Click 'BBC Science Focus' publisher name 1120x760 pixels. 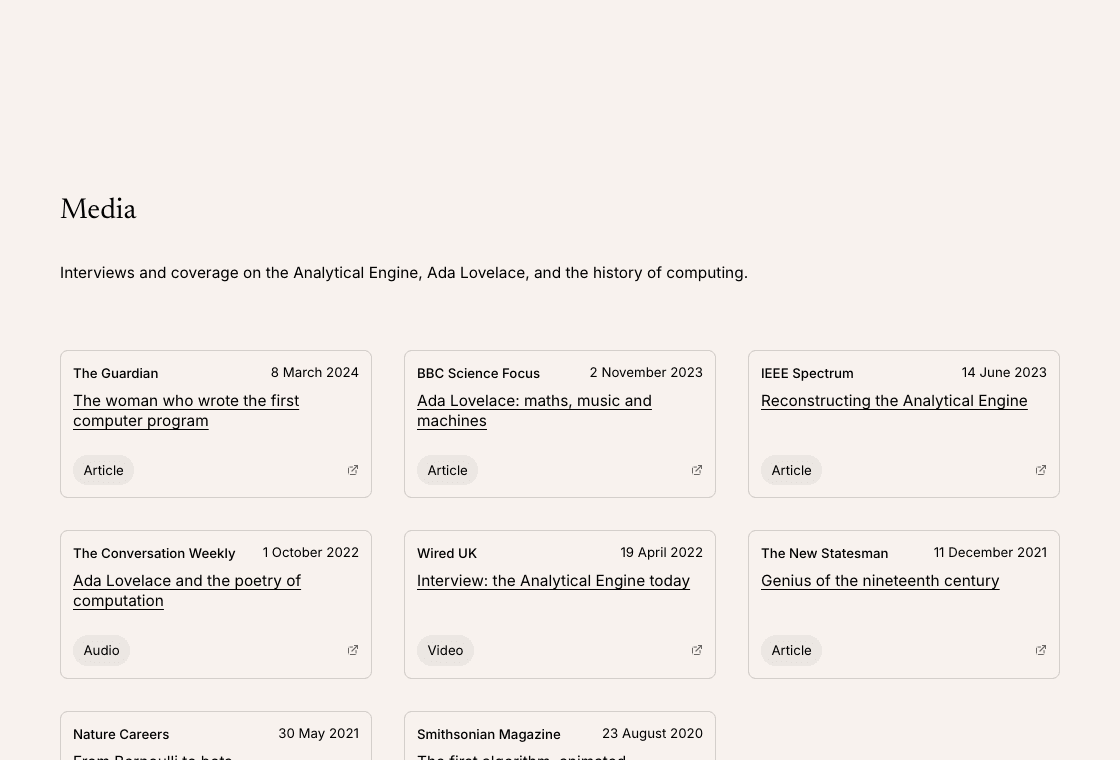479,373
